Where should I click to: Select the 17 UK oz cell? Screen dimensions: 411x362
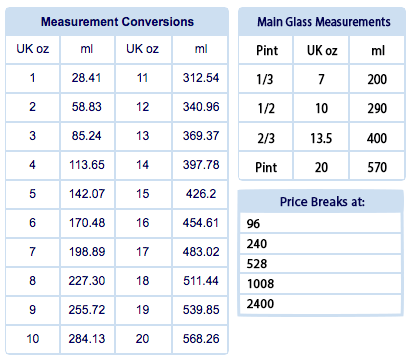tap(143, 252)
